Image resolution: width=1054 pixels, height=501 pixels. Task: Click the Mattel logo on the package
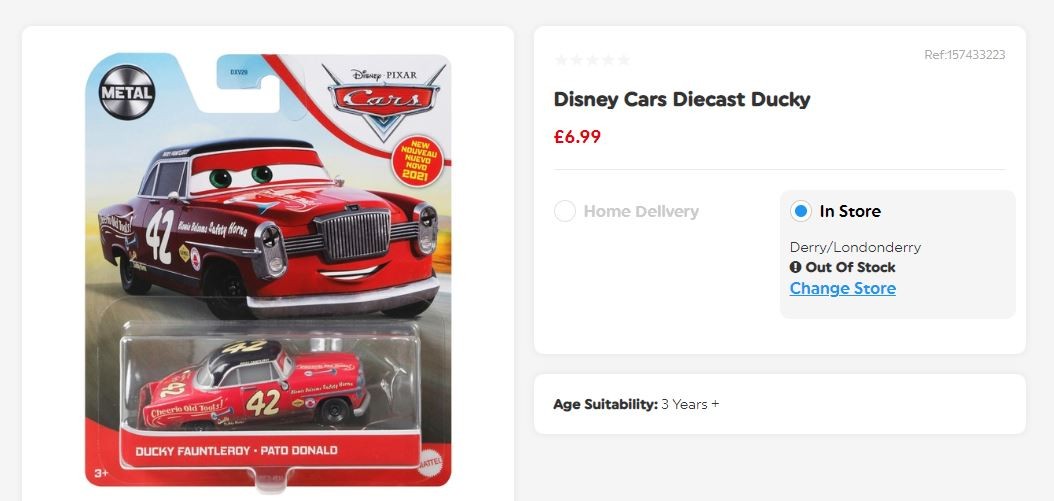430,464
